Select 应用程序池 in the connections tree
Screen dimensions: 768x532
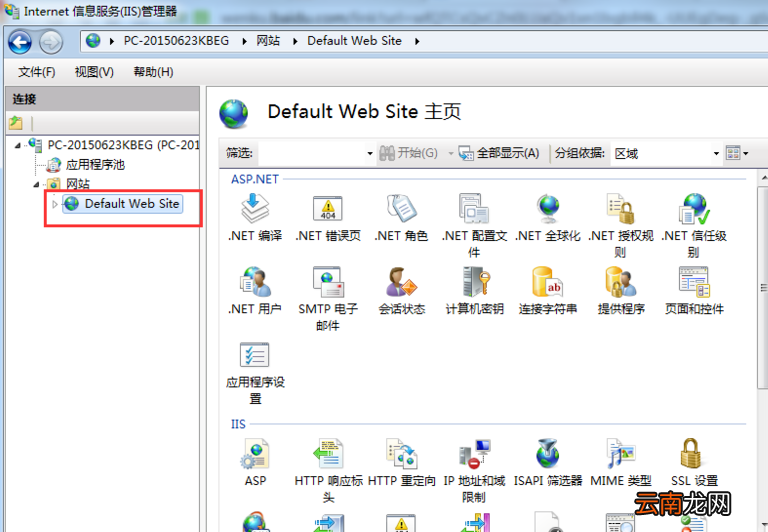pos(95,165)
